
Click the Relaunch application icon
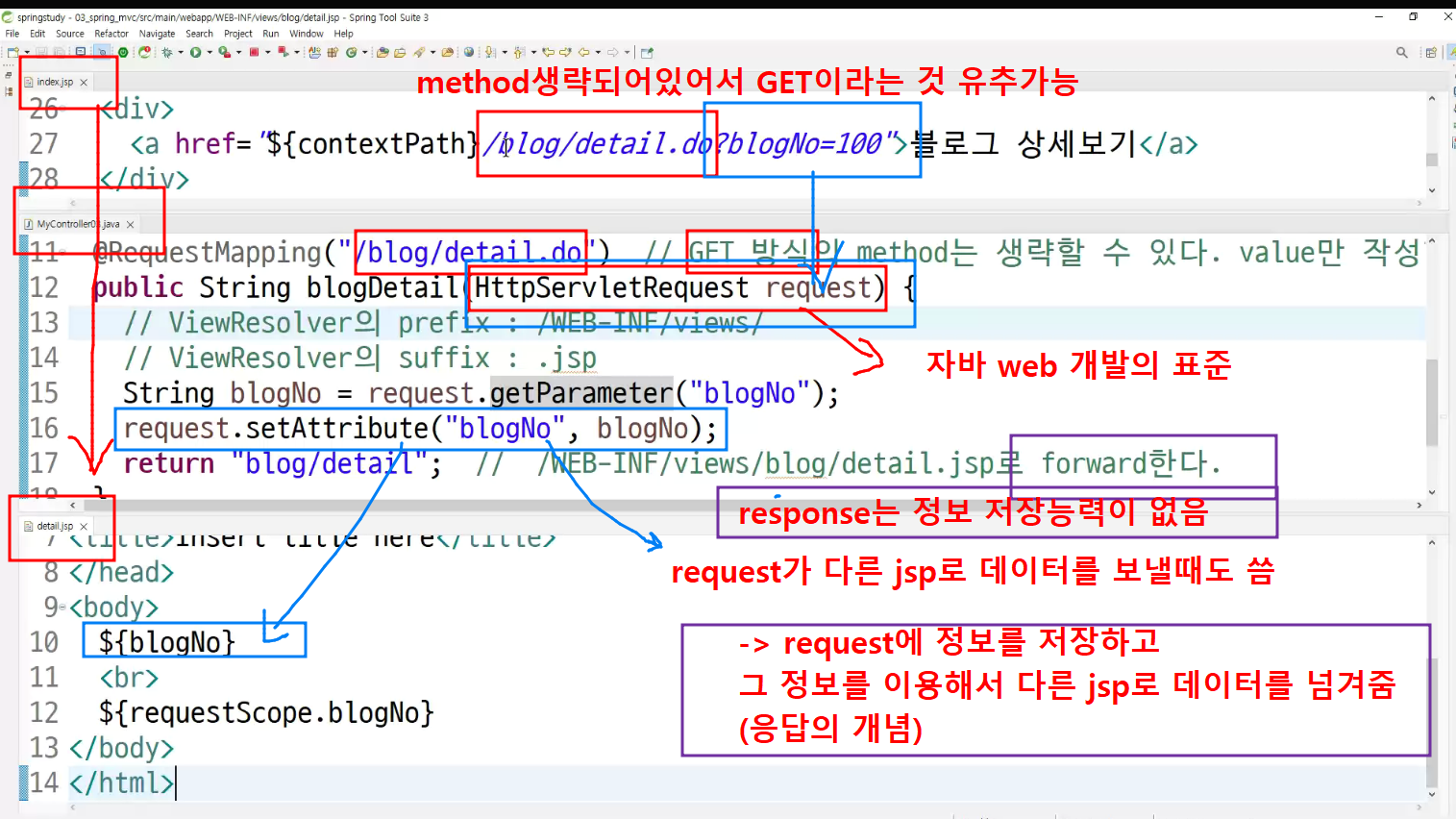144,52
